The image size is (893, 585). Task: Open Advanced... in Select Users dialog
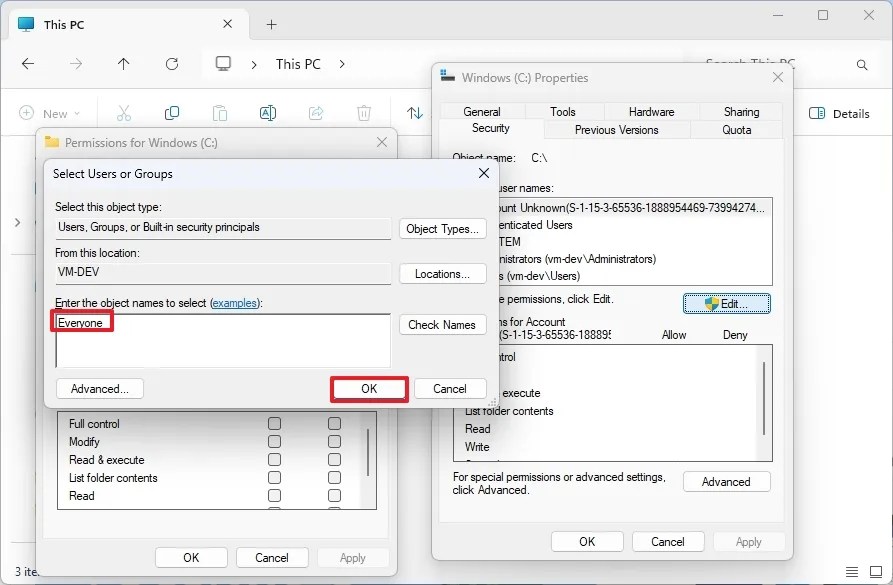(100, 389)
